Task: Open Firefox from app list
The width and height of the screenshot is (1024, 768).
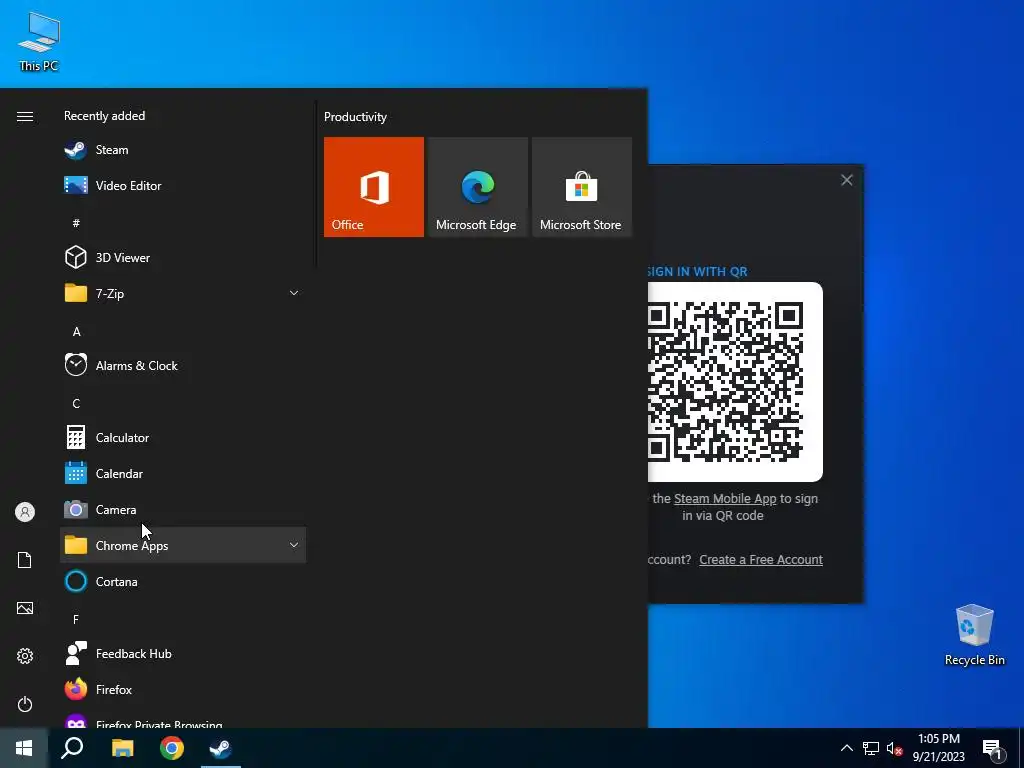Action: point(183,689)
